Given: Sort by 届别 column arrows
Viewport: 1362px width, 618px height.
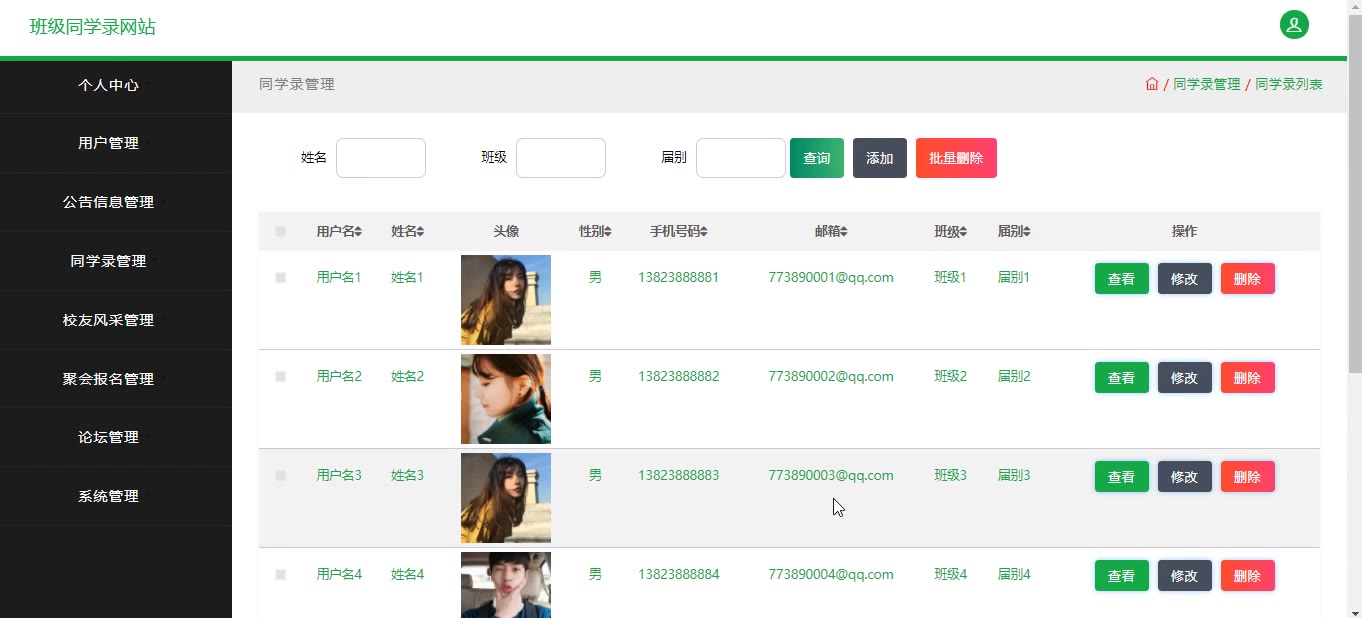Looking at the screenshot, I should click(1026, 232).
